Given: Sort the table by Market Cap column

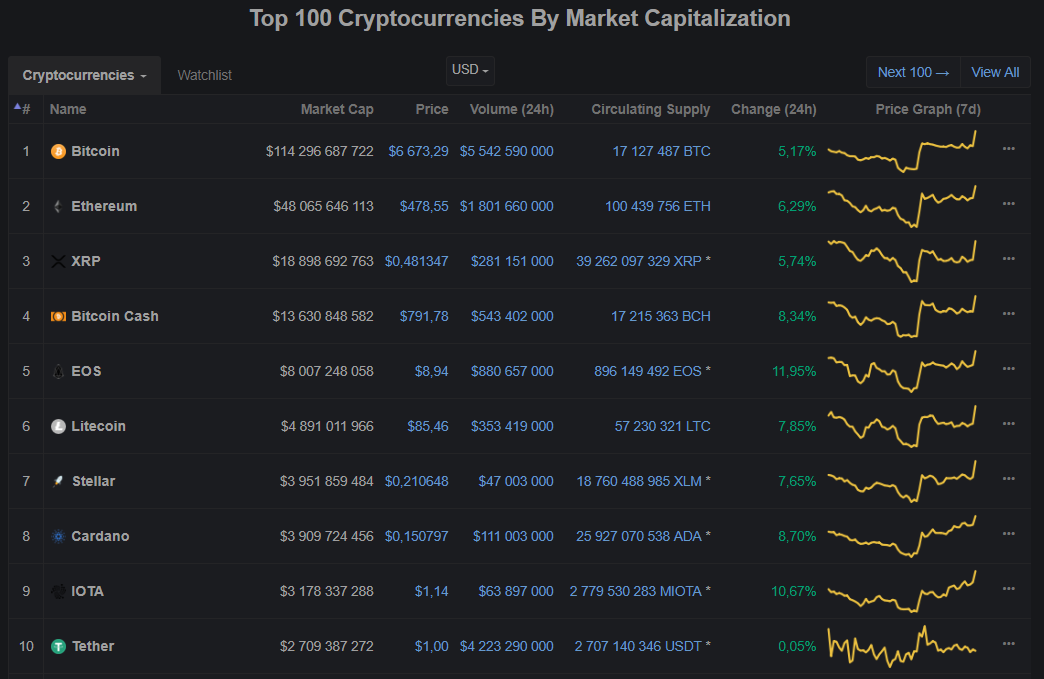Looking at the screenshot, I should [x=336, y=109].
